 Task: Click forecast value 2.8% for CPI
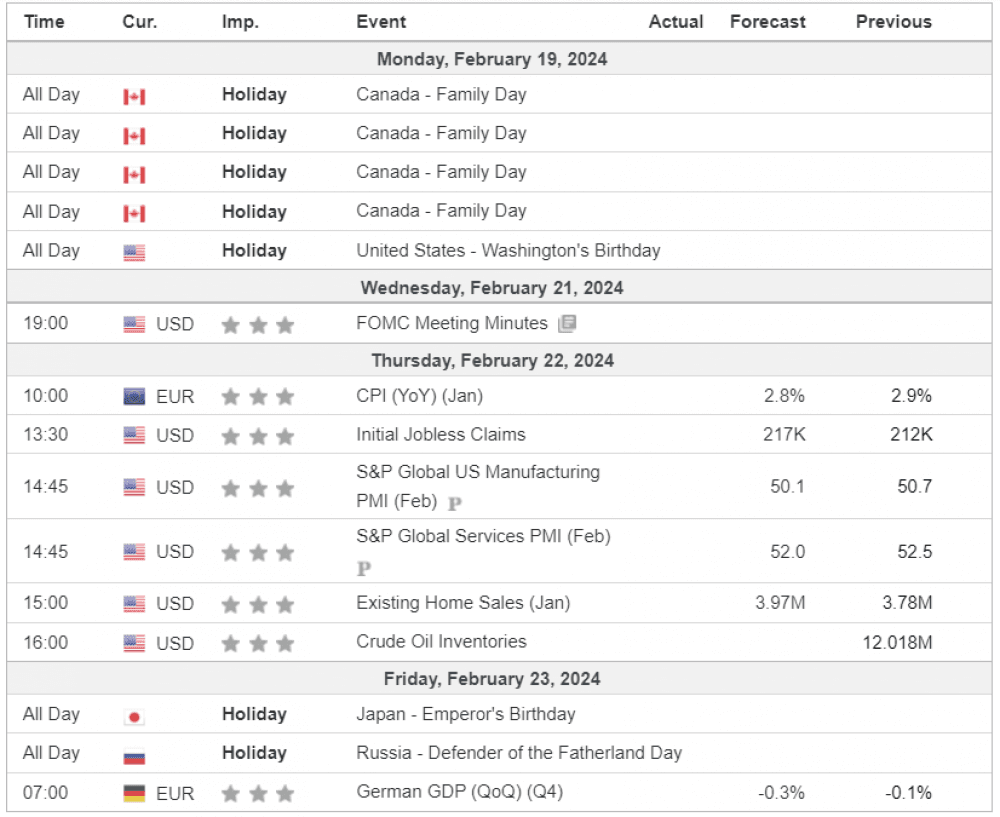(x=784, y=396)
